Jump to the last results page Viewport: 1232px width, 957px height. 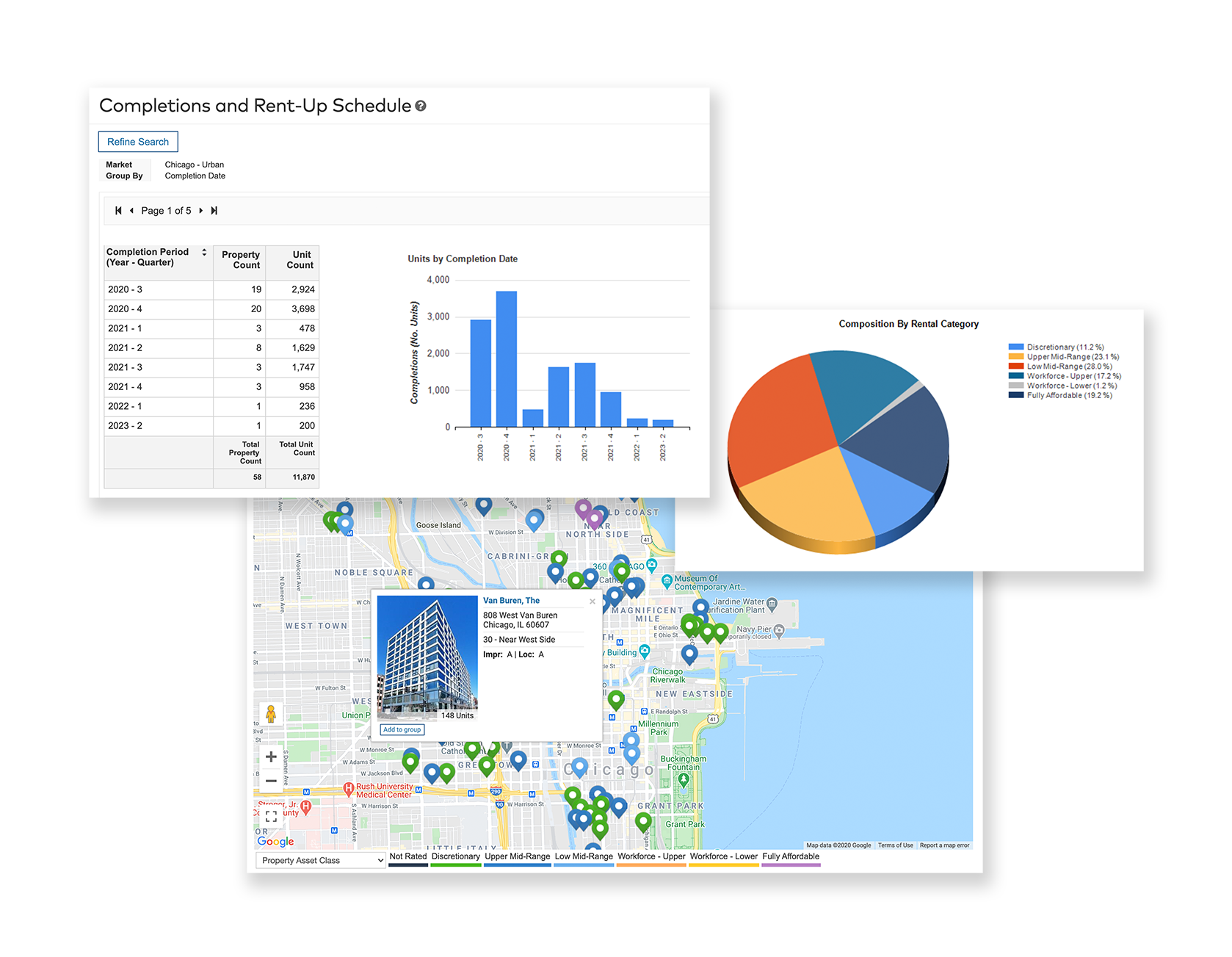[x=214, y=211]
